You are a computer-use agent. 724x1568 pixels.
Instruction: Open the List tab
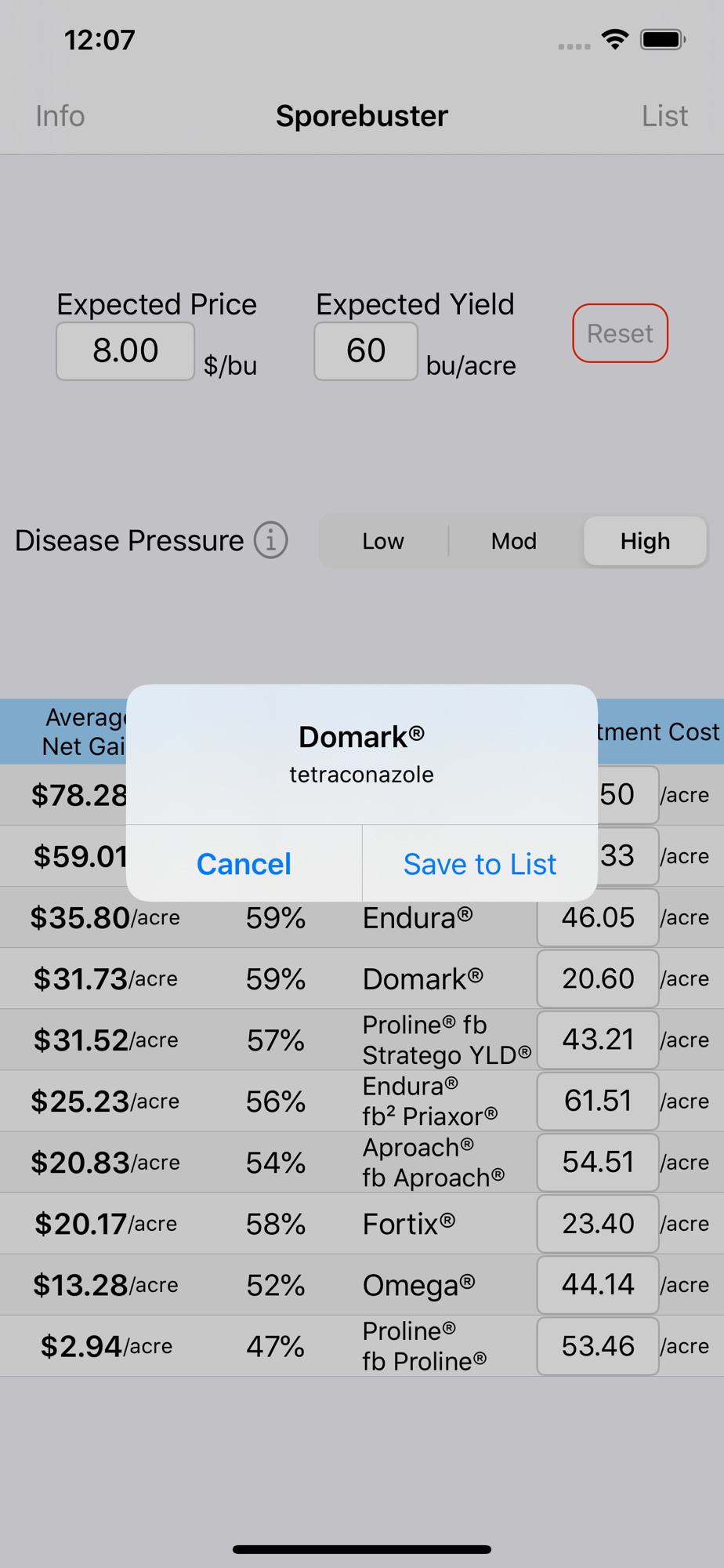tap(664, 116)
